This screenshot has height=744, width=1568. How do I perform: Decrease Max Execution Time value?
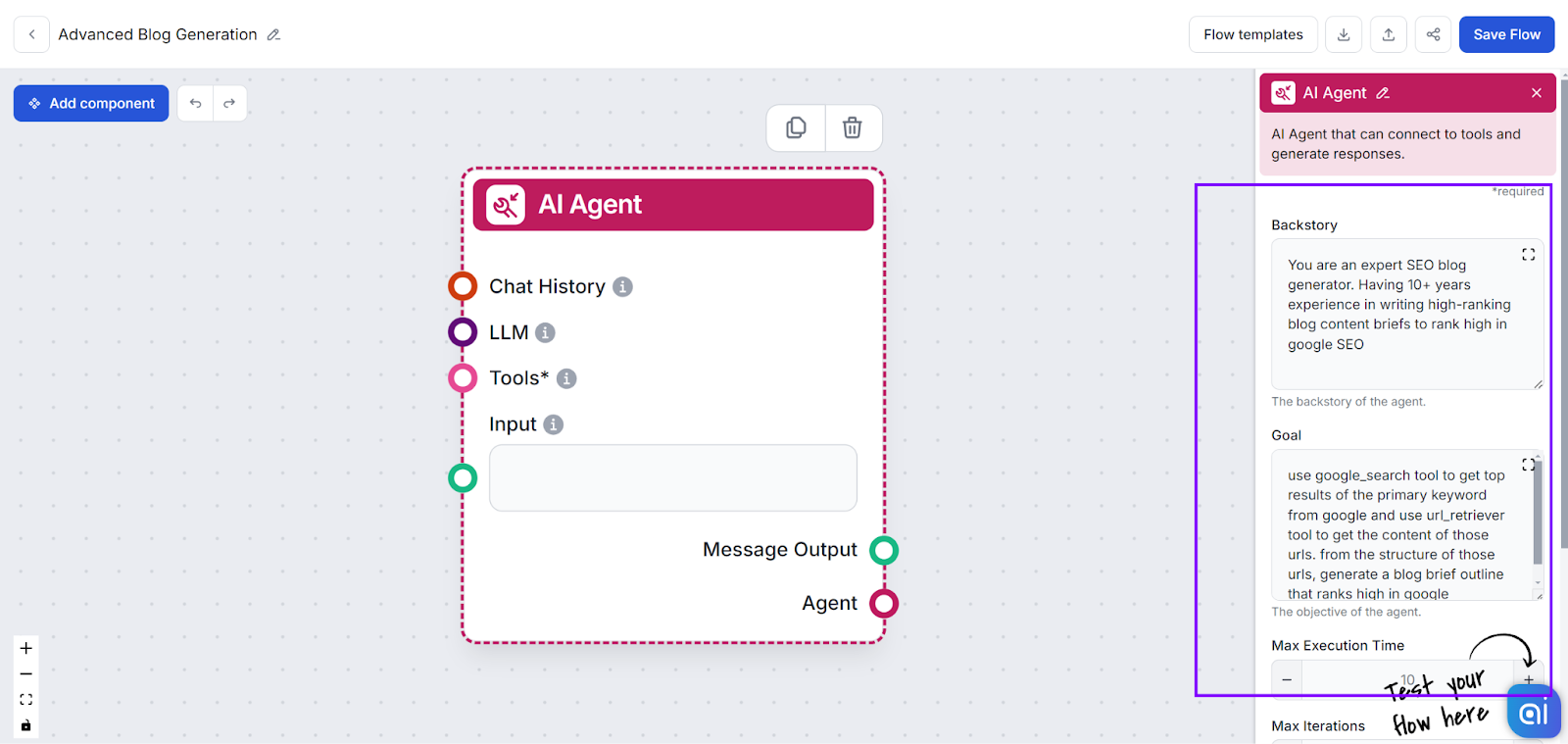1287,679
